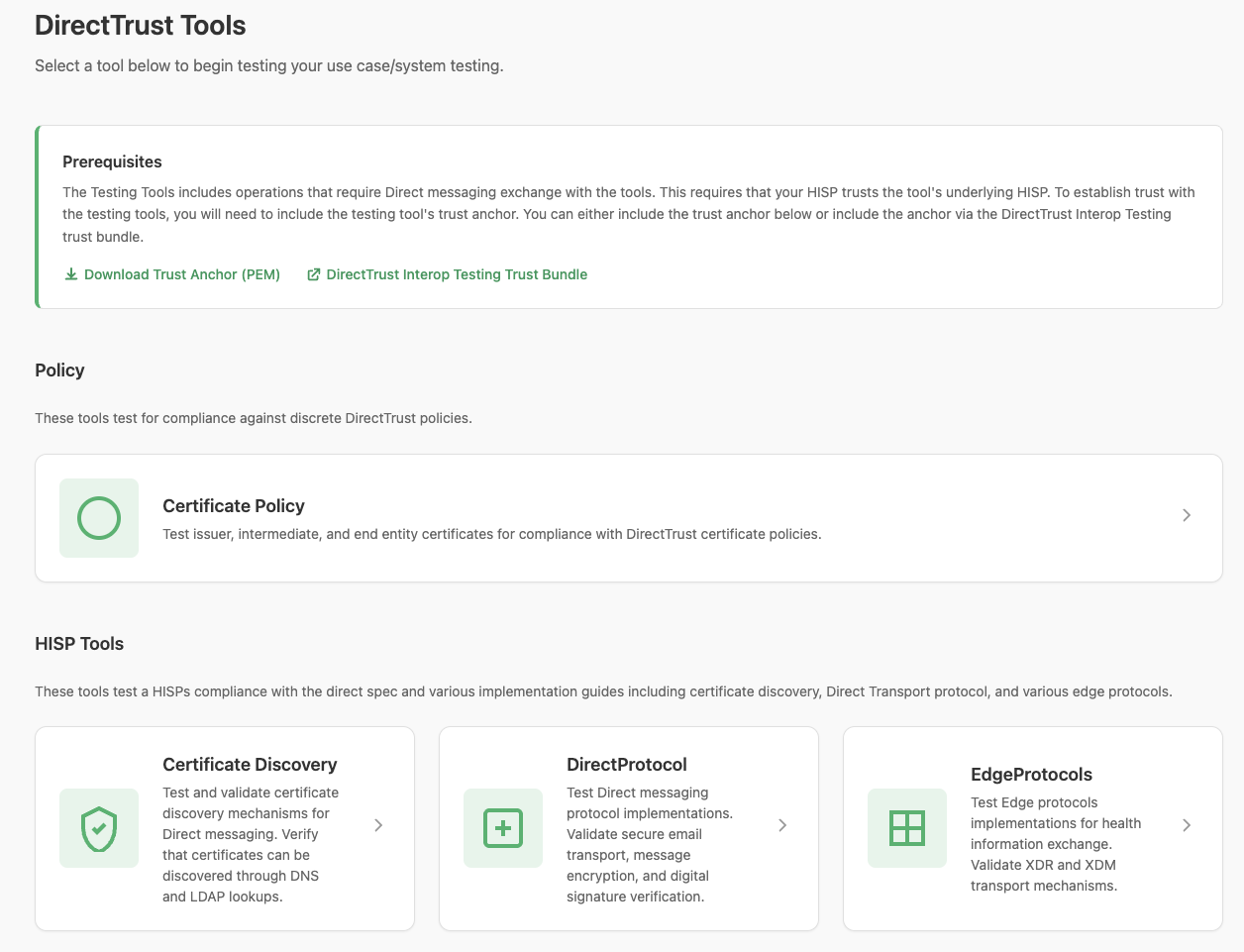Select the EdgeProtocols card title
1244x952 pixels.
click(1031, 775)
